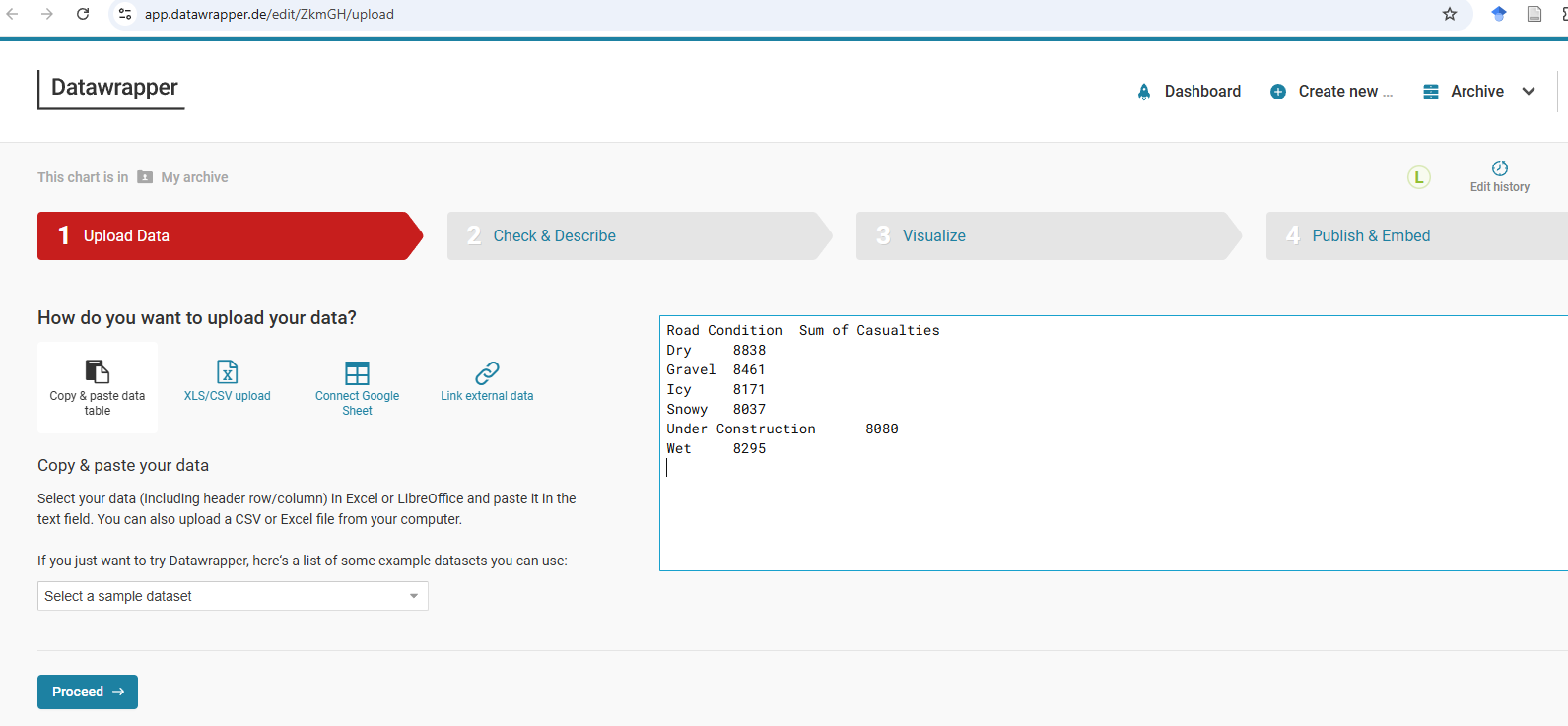Viewport: 1568px width, 726px height.
Task: Bookmark page with star icon
Action: tap(1450, 14)
